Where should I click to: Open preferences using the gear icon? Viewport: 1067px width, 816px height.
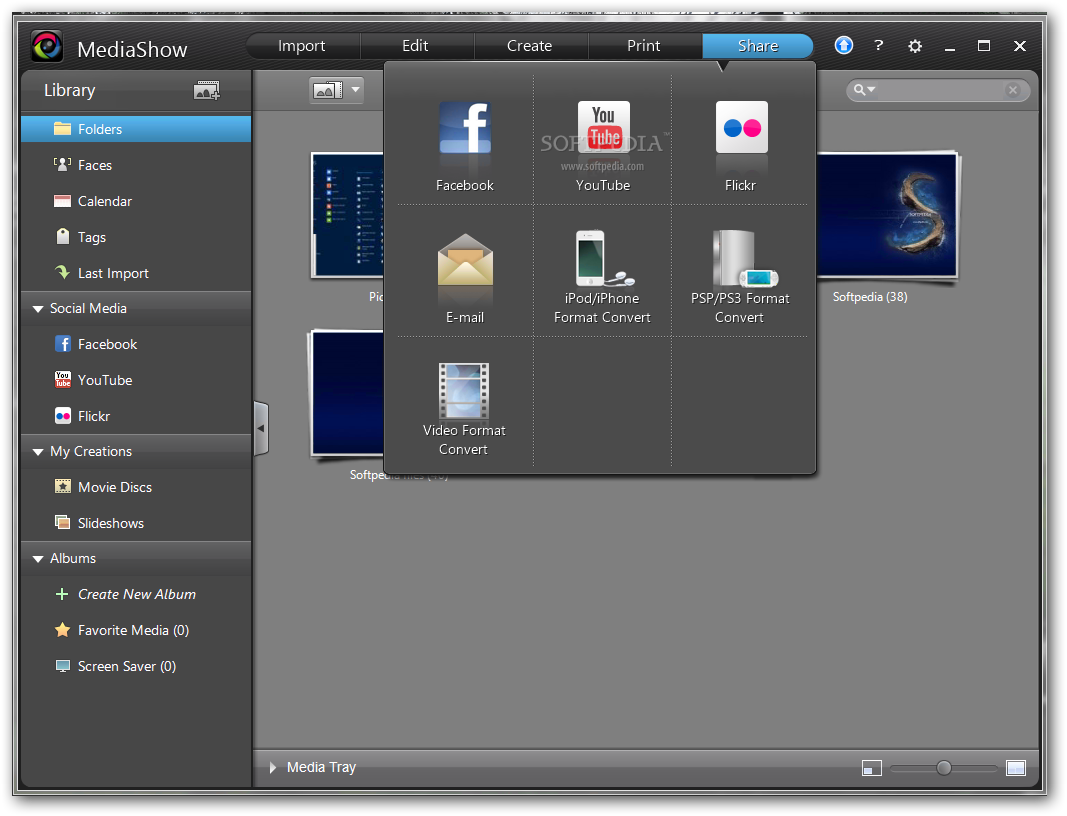click(x=915, y=46)
